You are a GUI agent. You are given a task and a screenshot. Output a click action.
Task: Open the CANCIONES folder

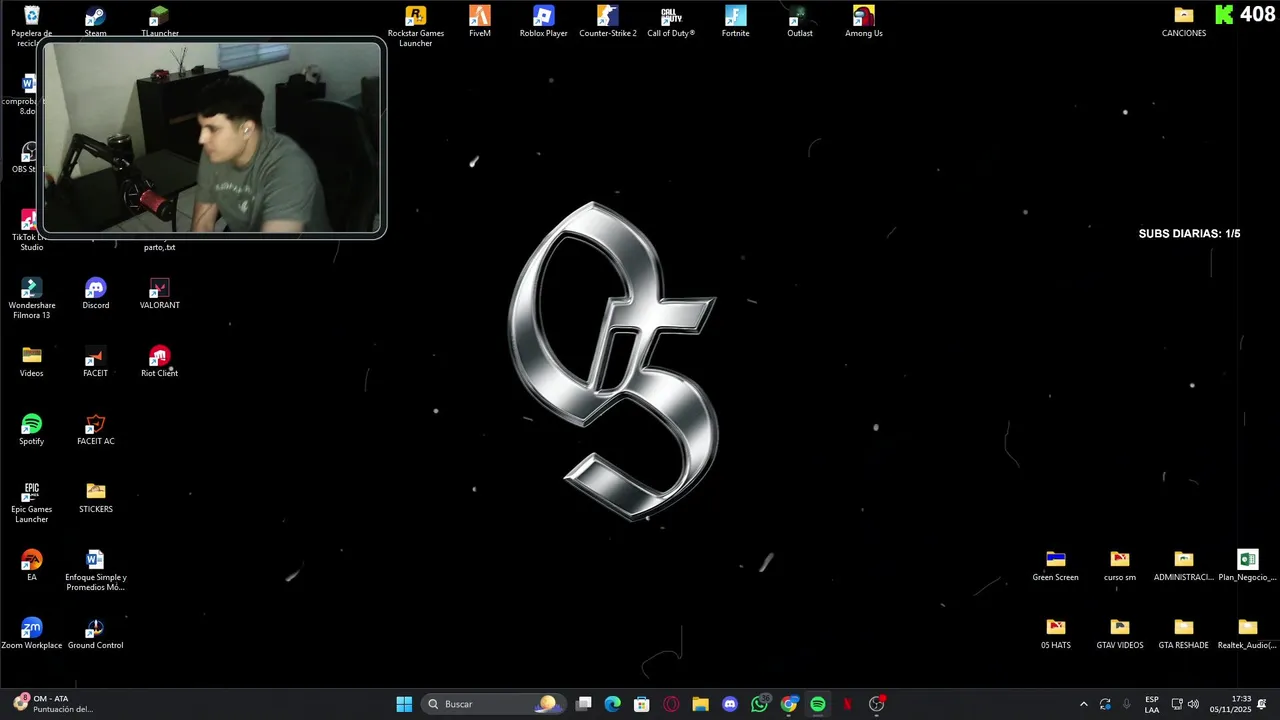[x=1184, y=21]
